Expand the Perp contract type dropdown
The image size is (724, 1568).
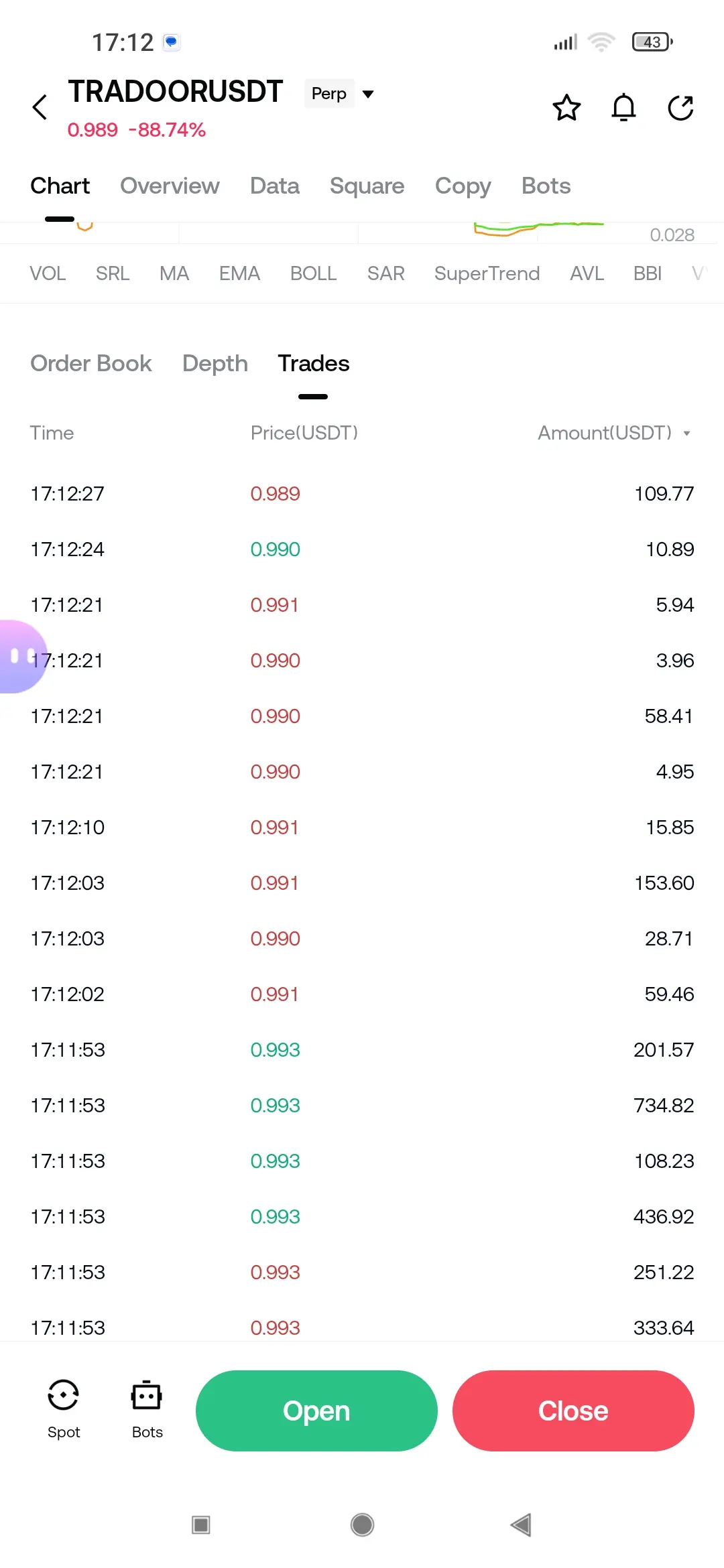coord(341,94)
